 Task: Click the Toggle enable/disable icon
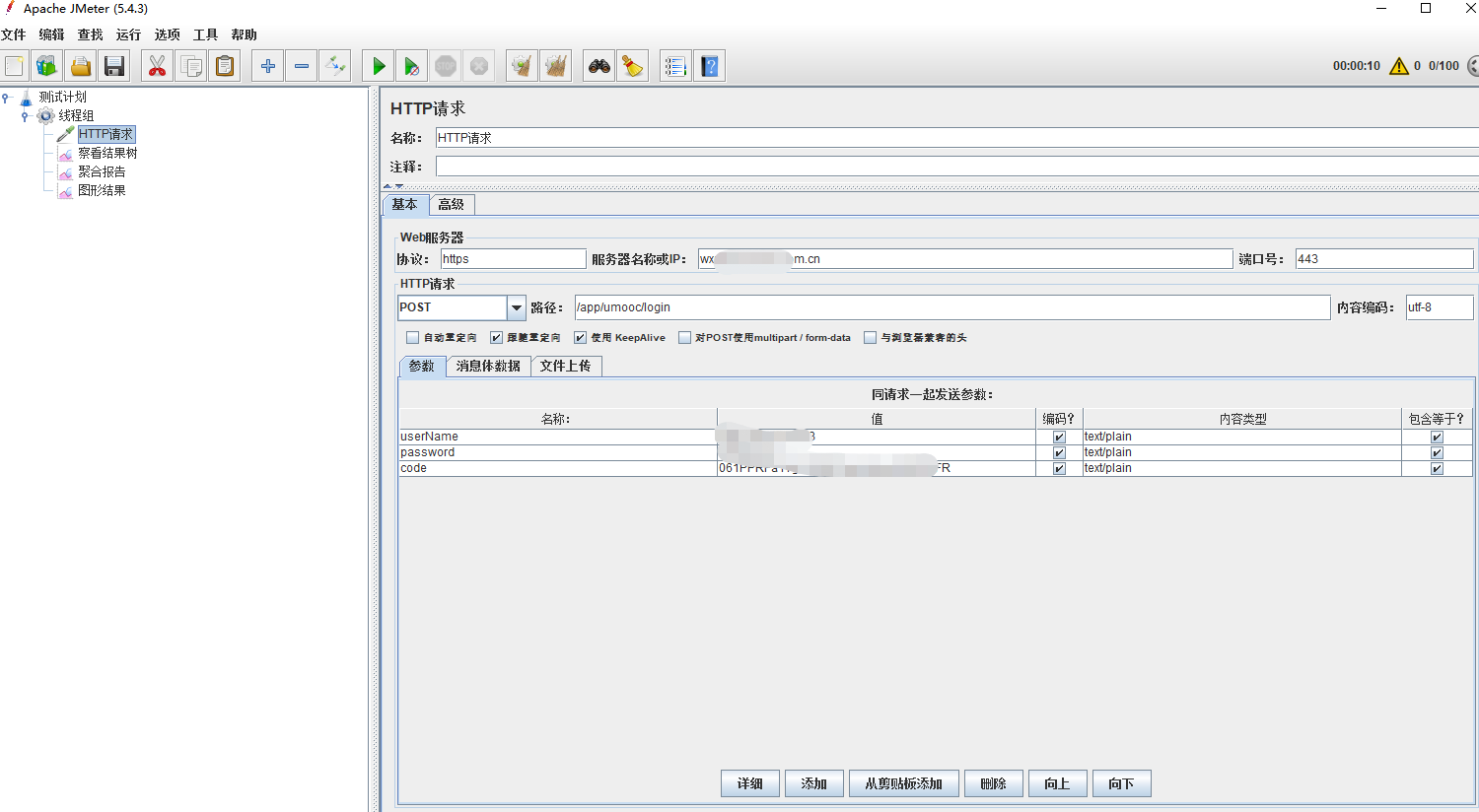click(335, 66)
